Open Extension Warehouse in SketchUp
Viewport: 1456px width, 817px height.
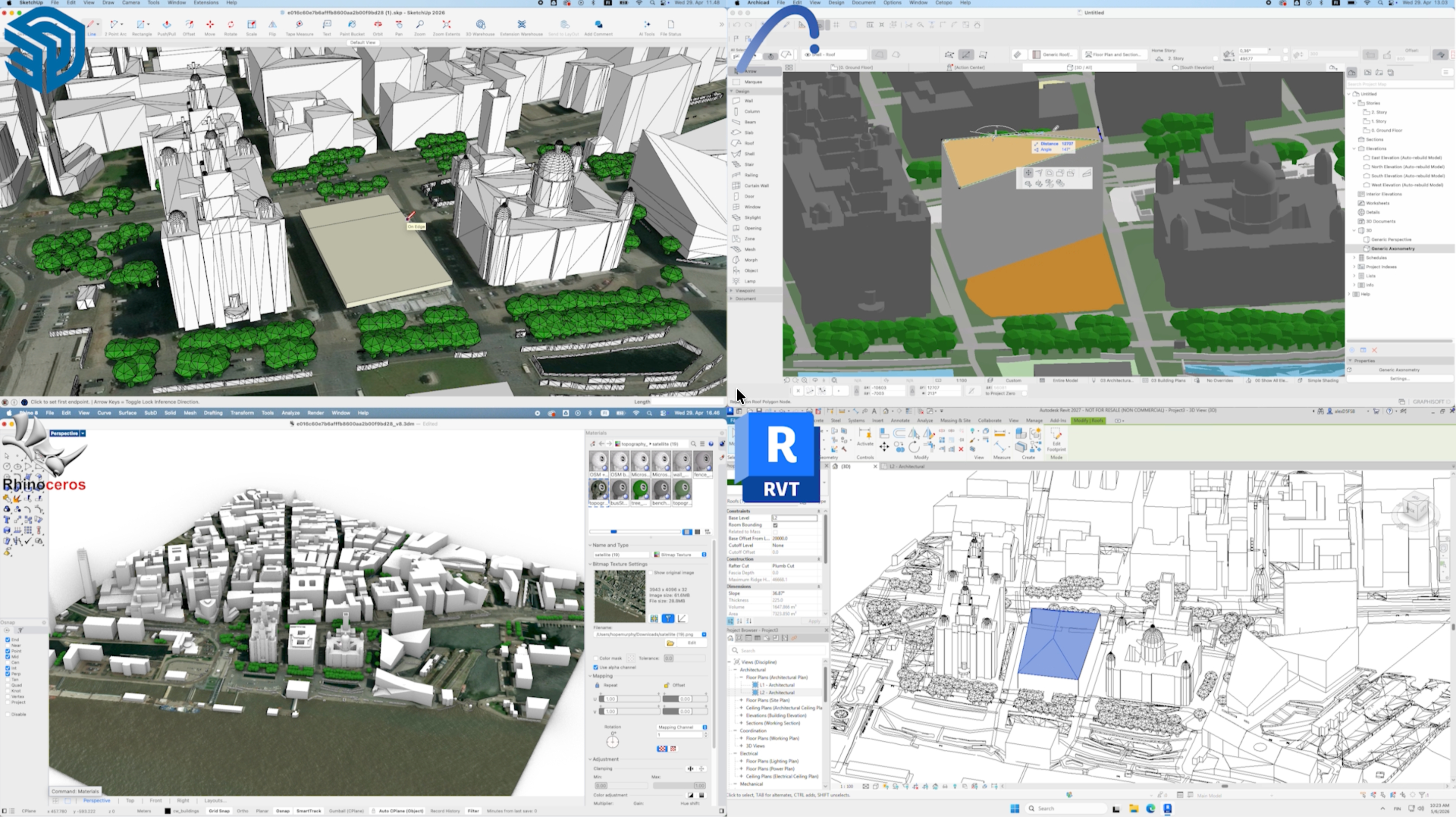(x=521, y=27)
